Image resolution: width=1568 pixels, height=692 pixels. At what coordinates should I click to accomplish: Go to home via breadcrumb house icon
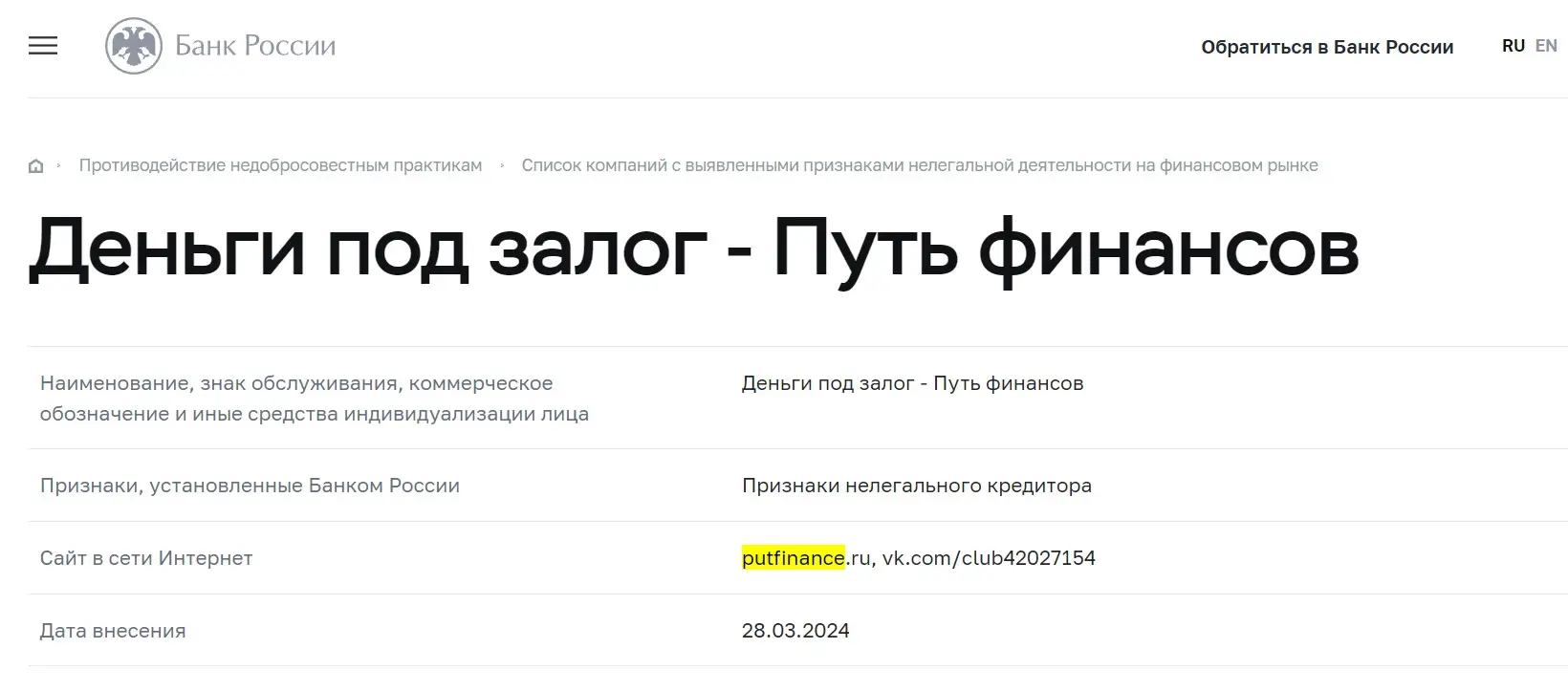pyautogui.click(x=36, y=166)
